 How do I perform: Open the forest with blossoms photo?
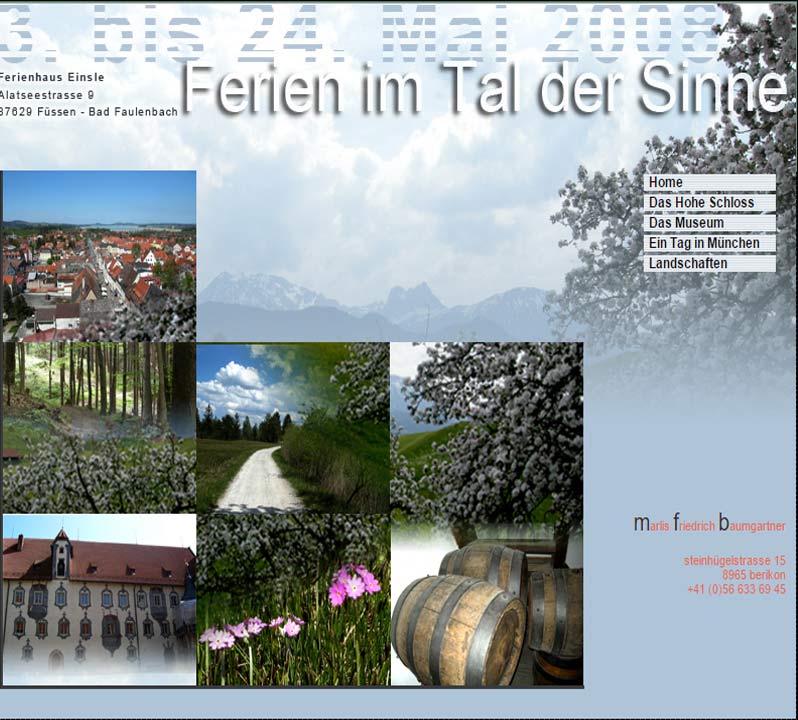pos(99,428)
